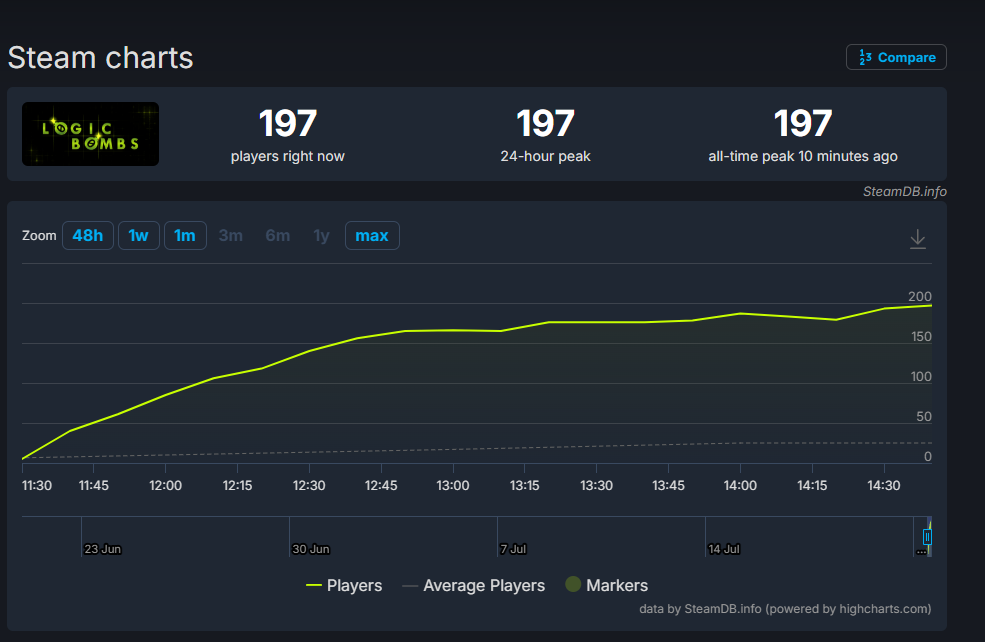This screenshot has height=642, width=985.
Task: Select the disabled 3m zoom option
Action: [x=231, y=236]
